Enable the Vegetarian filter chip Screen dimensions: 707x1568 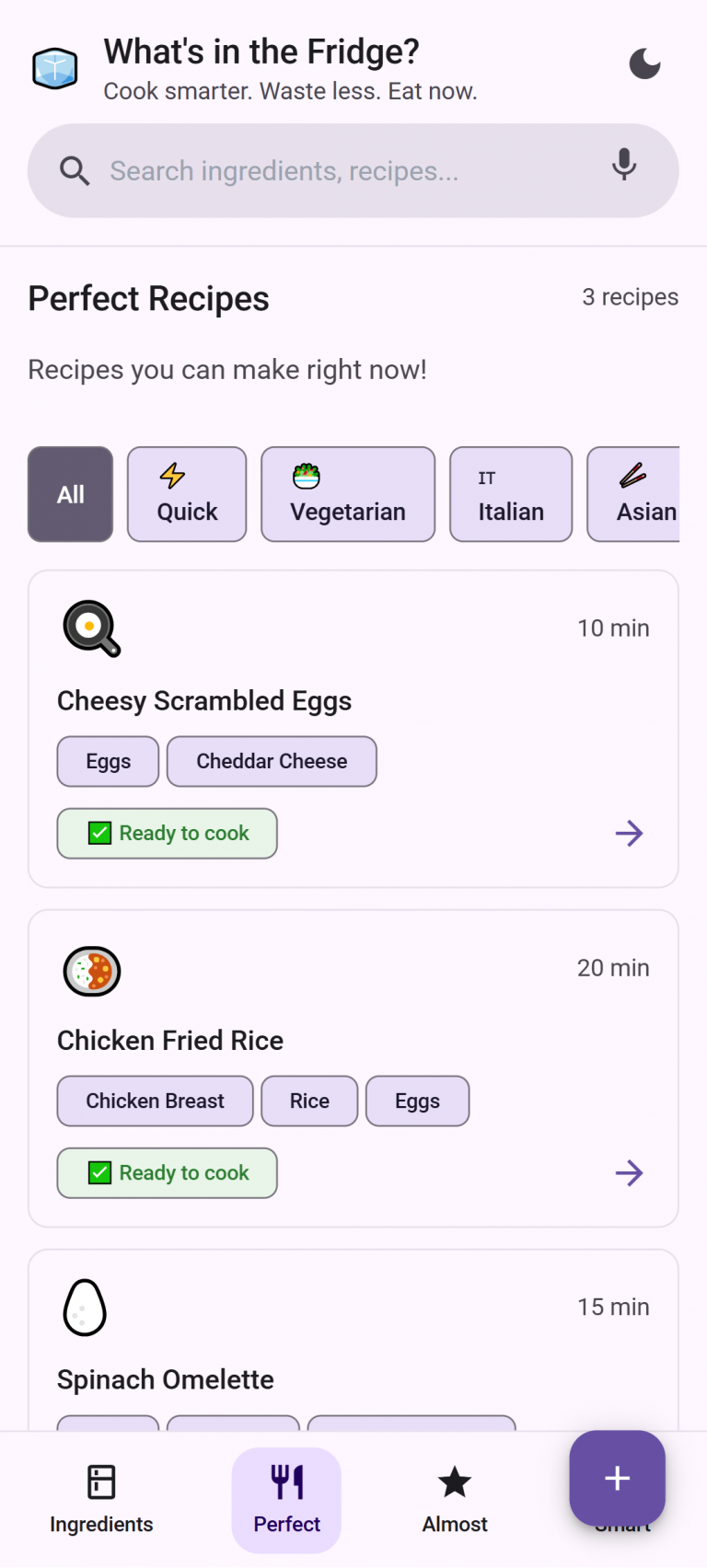click(348, 495)
